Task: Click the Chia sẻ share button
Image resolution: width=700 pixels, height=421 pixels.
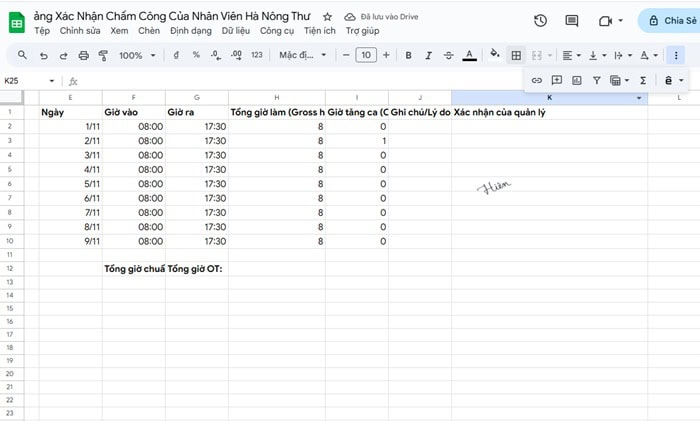Action: pyautogui.click(x=668, y=20)
